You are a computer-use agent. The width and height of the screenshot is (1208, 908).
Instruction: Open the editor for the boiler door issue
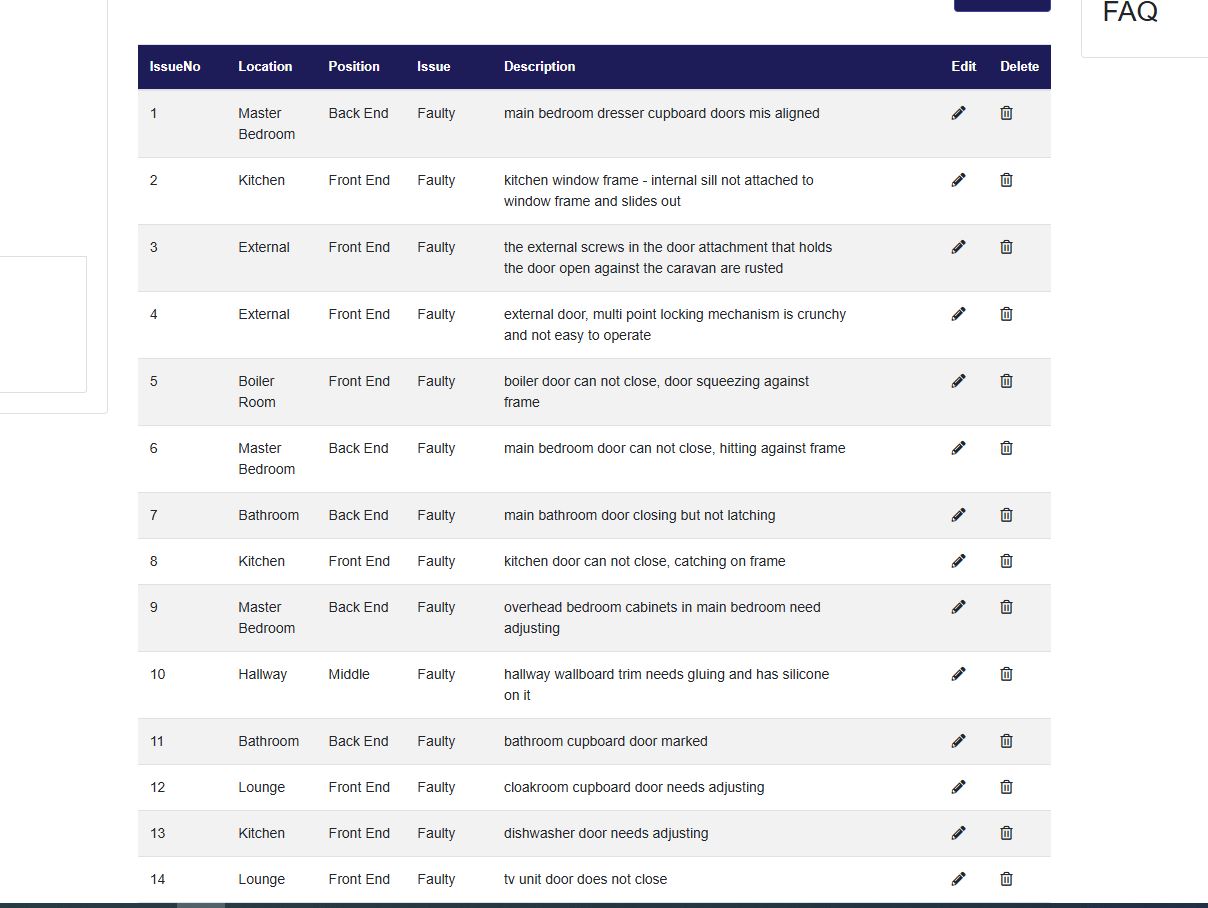pos(958,381)
